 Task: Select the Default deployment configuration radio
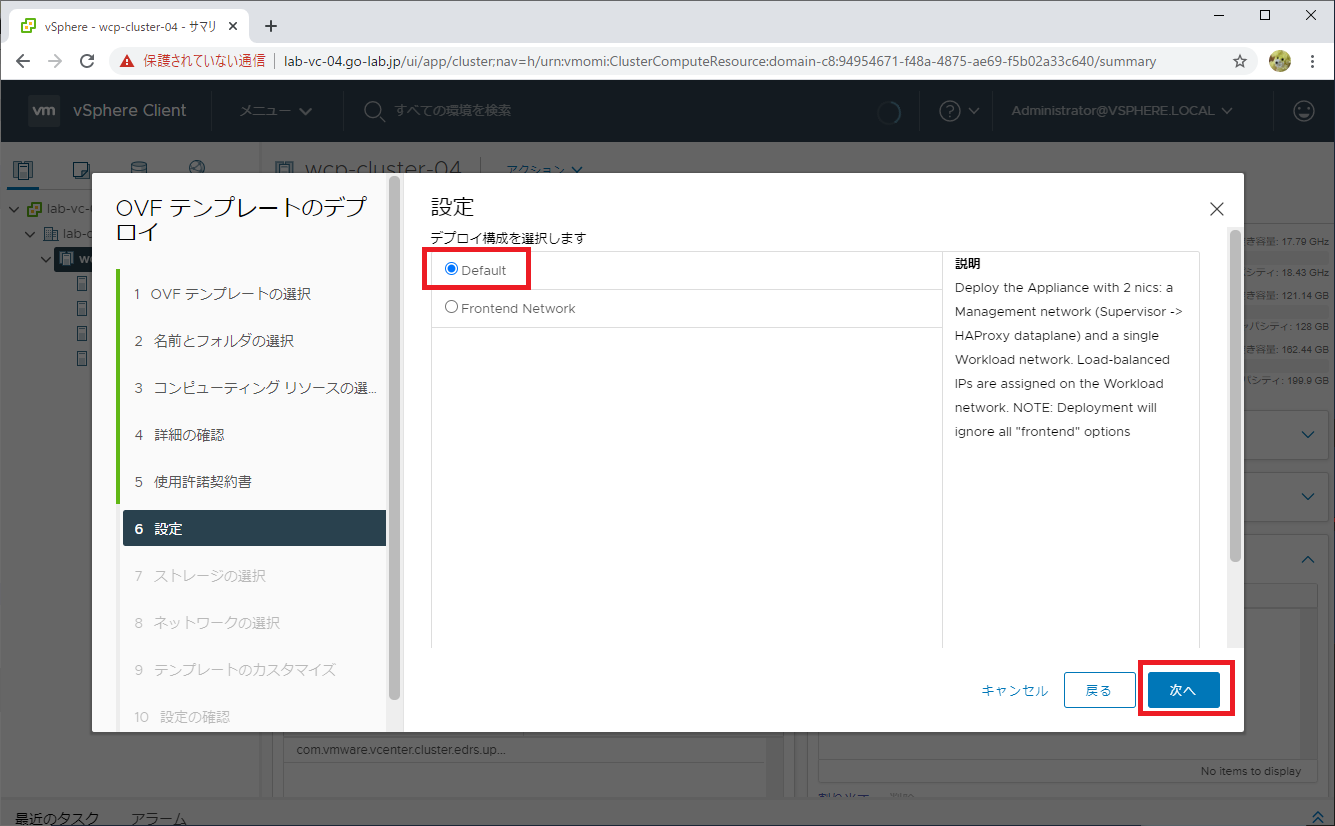click(451, 269)
